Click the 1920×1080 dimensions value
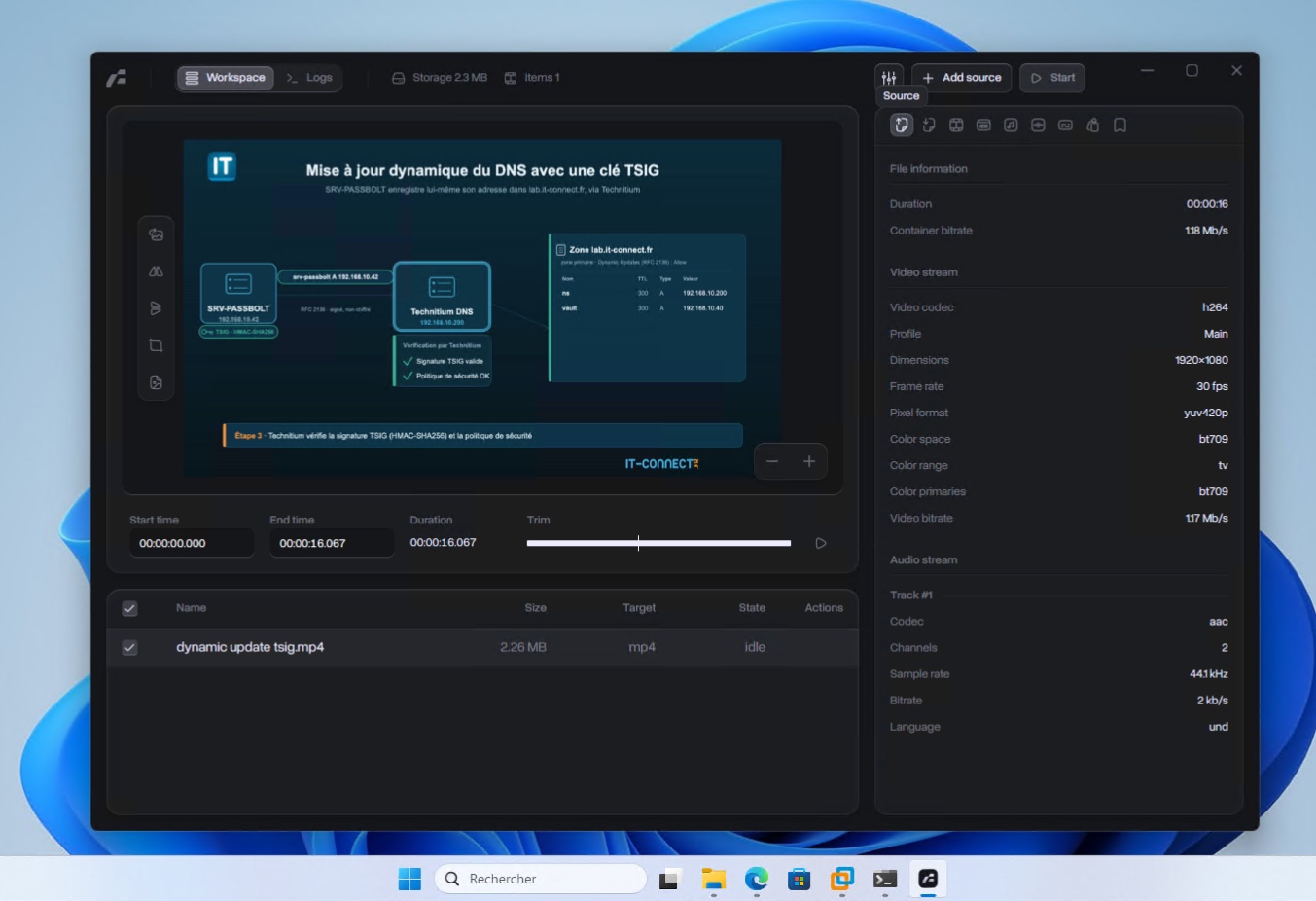The image size is (1316, 901). [1201, 360]
